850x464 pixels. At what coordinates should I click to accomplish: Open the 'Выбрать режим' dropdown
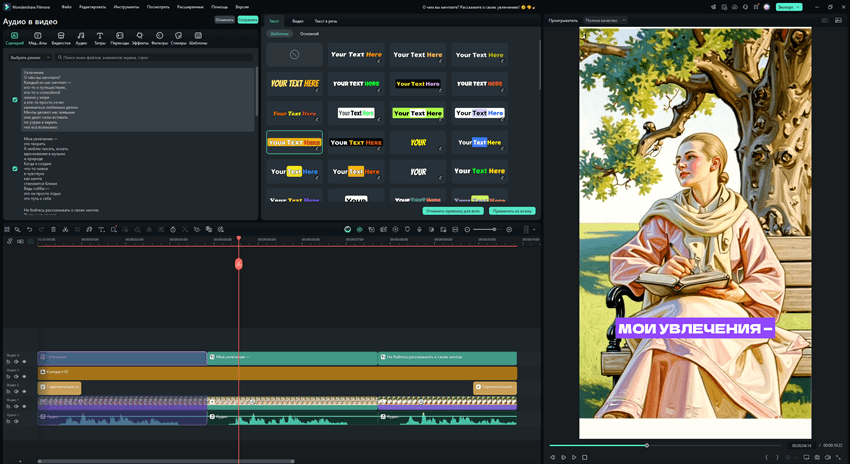pos(31,58)
